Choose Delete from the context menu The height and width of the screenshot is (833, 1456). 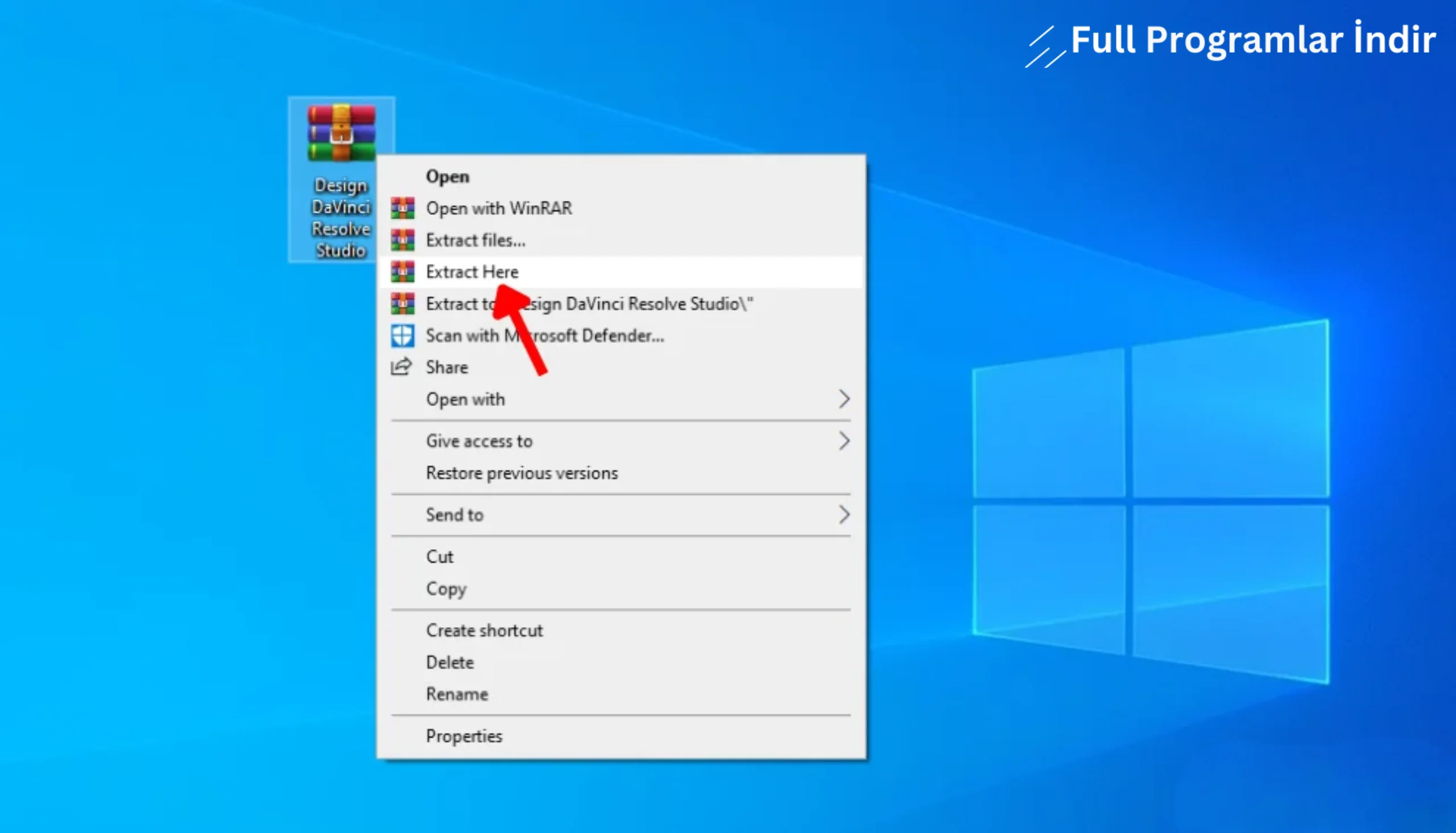621,662
